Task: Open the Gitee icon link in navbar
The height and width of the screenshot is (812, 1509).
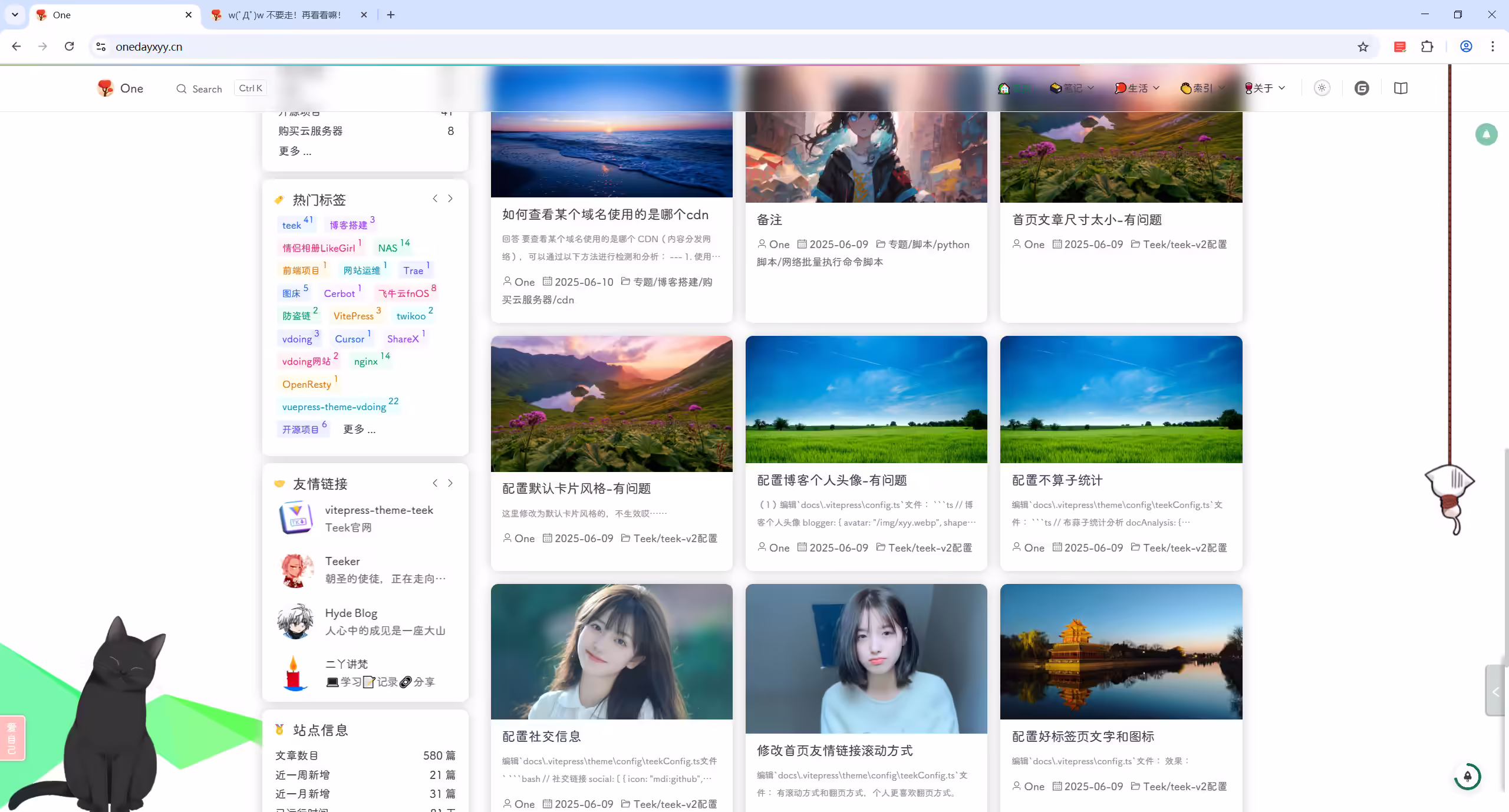Action: 1362,88
